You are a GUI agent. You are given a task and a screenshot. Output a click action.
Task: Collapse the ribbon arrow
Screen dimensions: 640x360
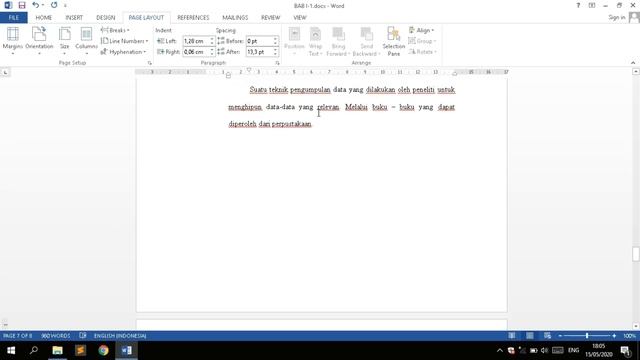[x=633, y=63]
